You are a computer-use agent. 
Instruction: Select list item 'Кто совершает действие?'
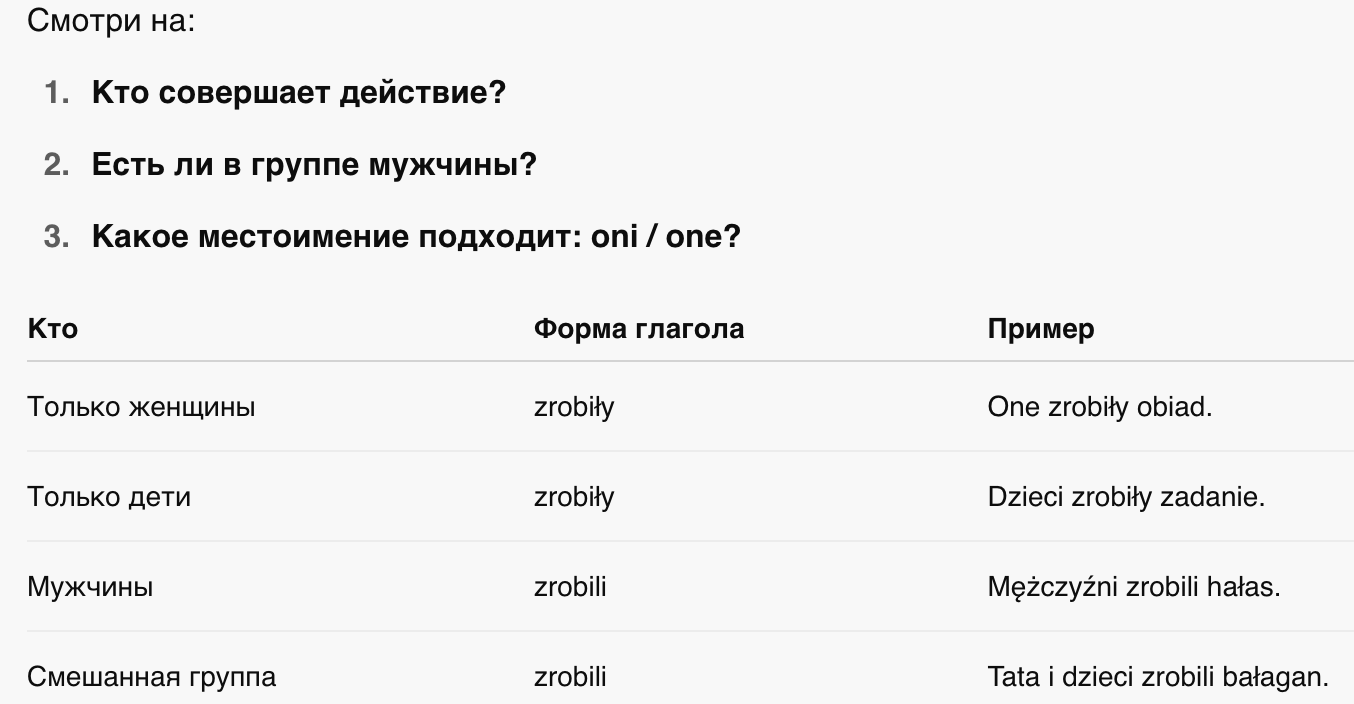tap(299, 93)
